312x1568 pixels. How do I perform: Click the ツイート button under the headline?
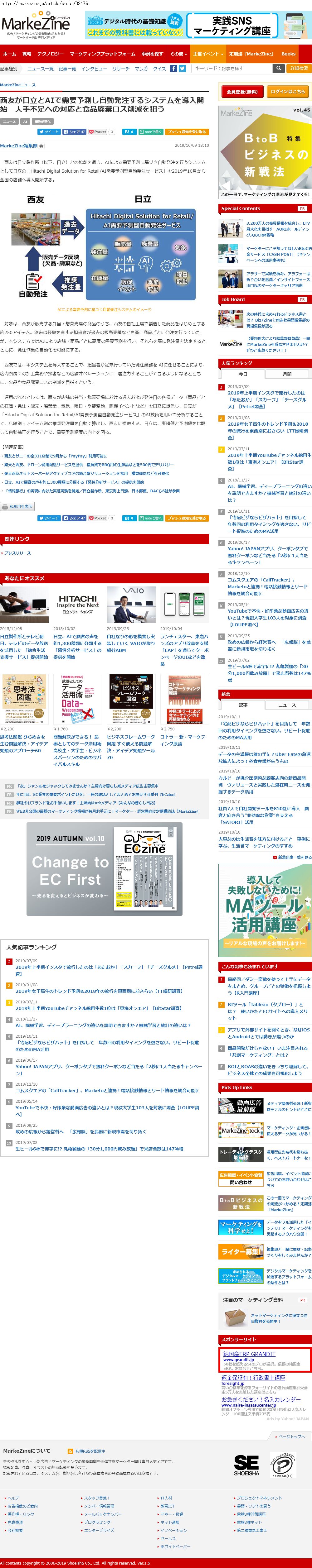pos(49,131)
